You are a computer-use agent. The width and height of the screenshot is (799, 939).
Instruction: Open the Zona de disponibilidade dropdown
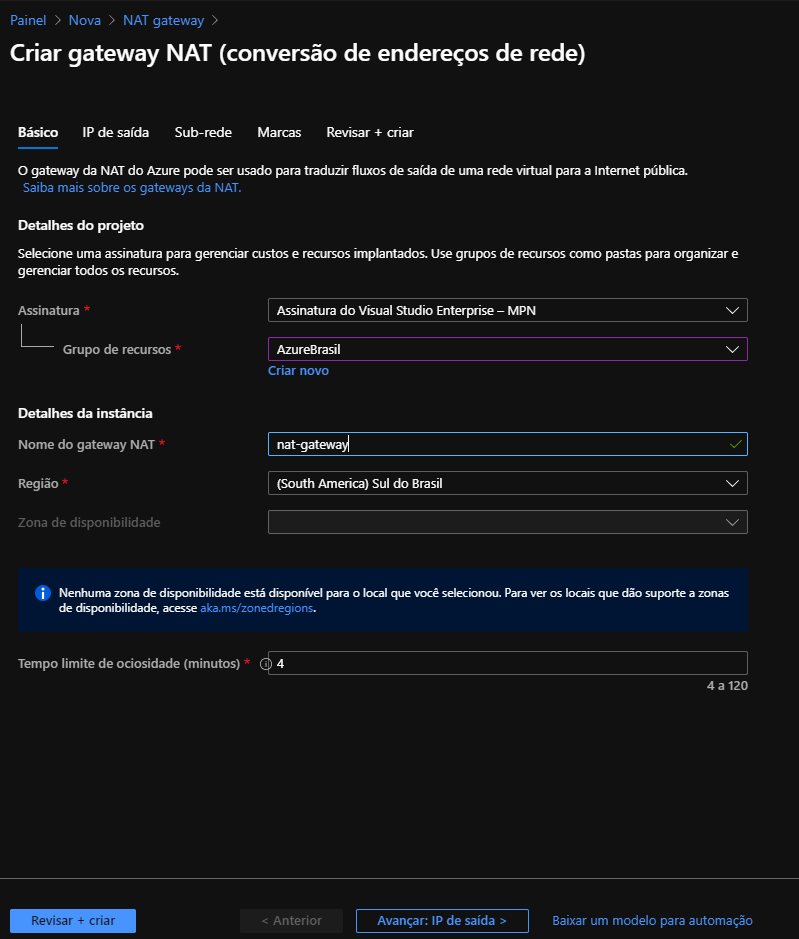coord(507,522)
